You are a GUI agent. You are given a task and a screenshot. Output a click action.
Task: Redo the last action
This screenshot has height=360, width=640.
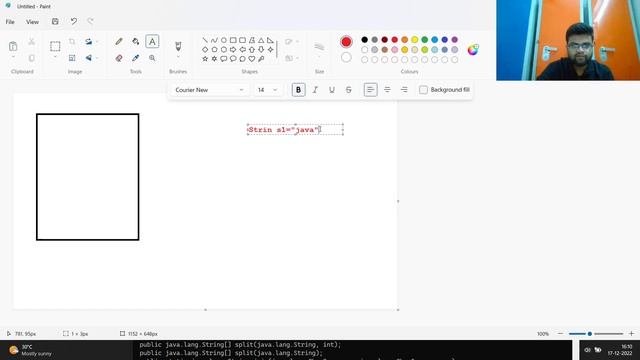90,21
